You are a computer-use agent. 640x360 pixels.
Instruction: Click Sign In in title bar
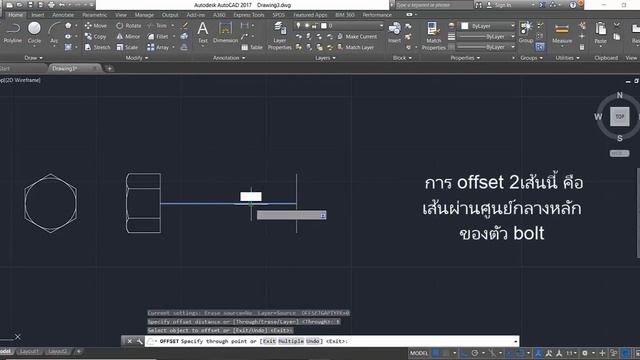click(x=499, y=5)
